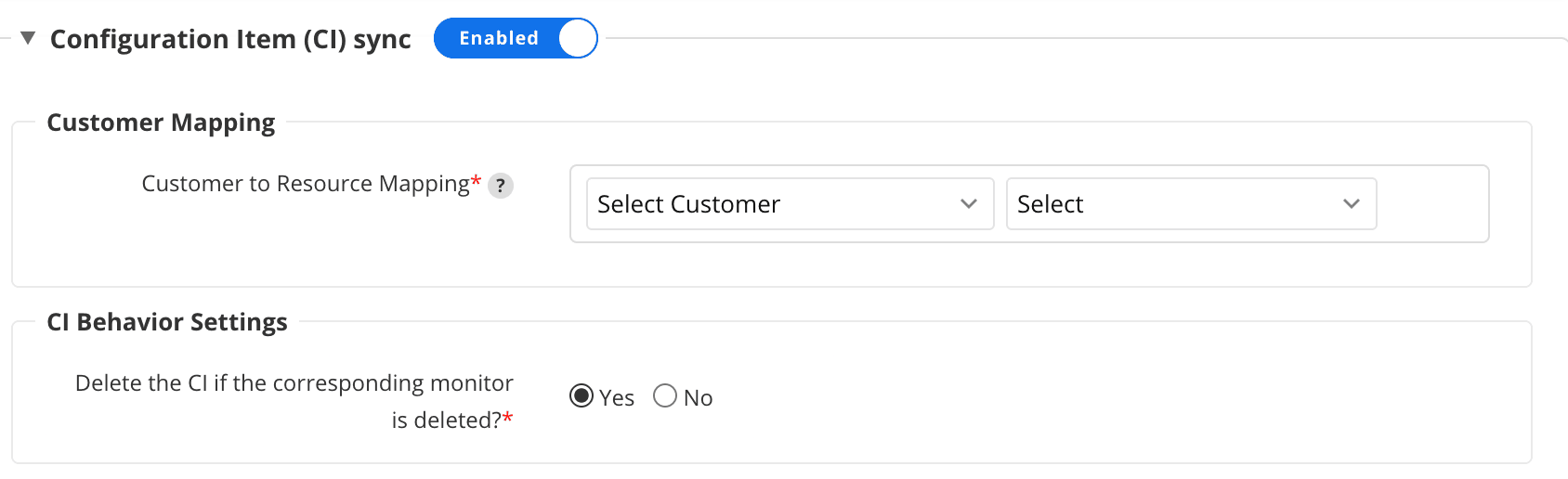This screenshot has width=1568, height=479.
Task: Click the Customer to Resource Mapping label
Action: point(306,184)
